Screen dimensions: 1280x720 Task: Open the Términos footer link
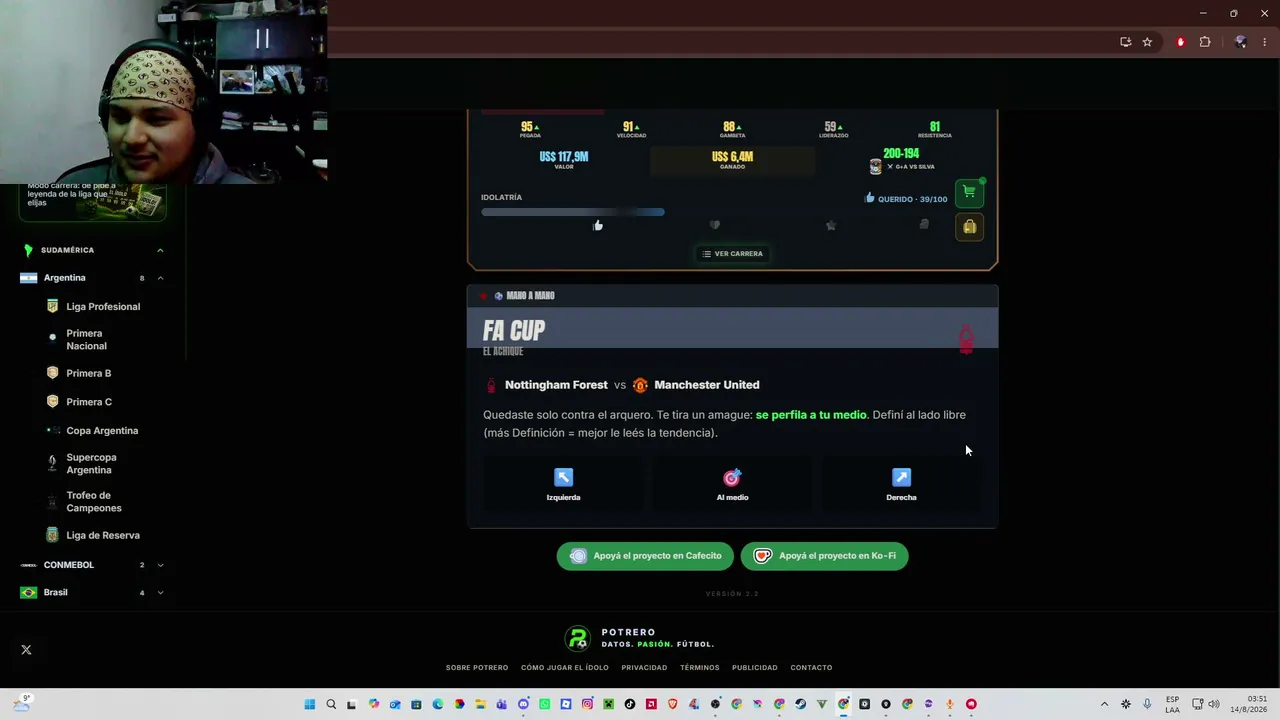(700, 668)
